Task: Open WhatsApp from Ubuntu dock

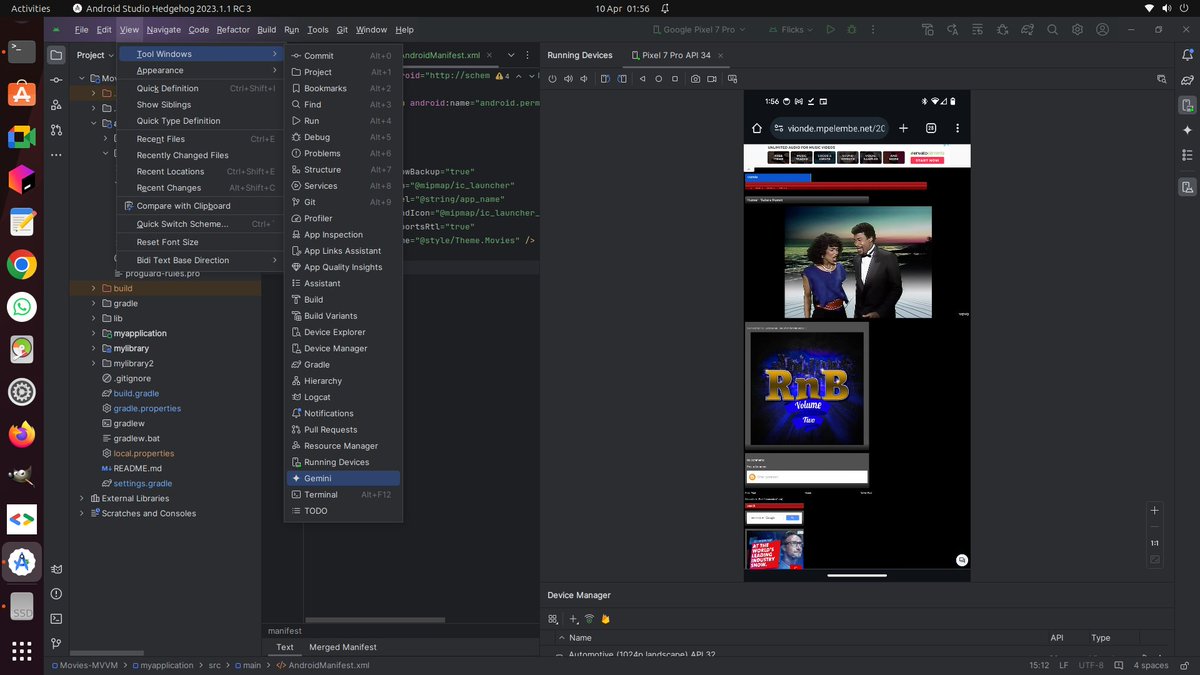Action: click(22, 306)
